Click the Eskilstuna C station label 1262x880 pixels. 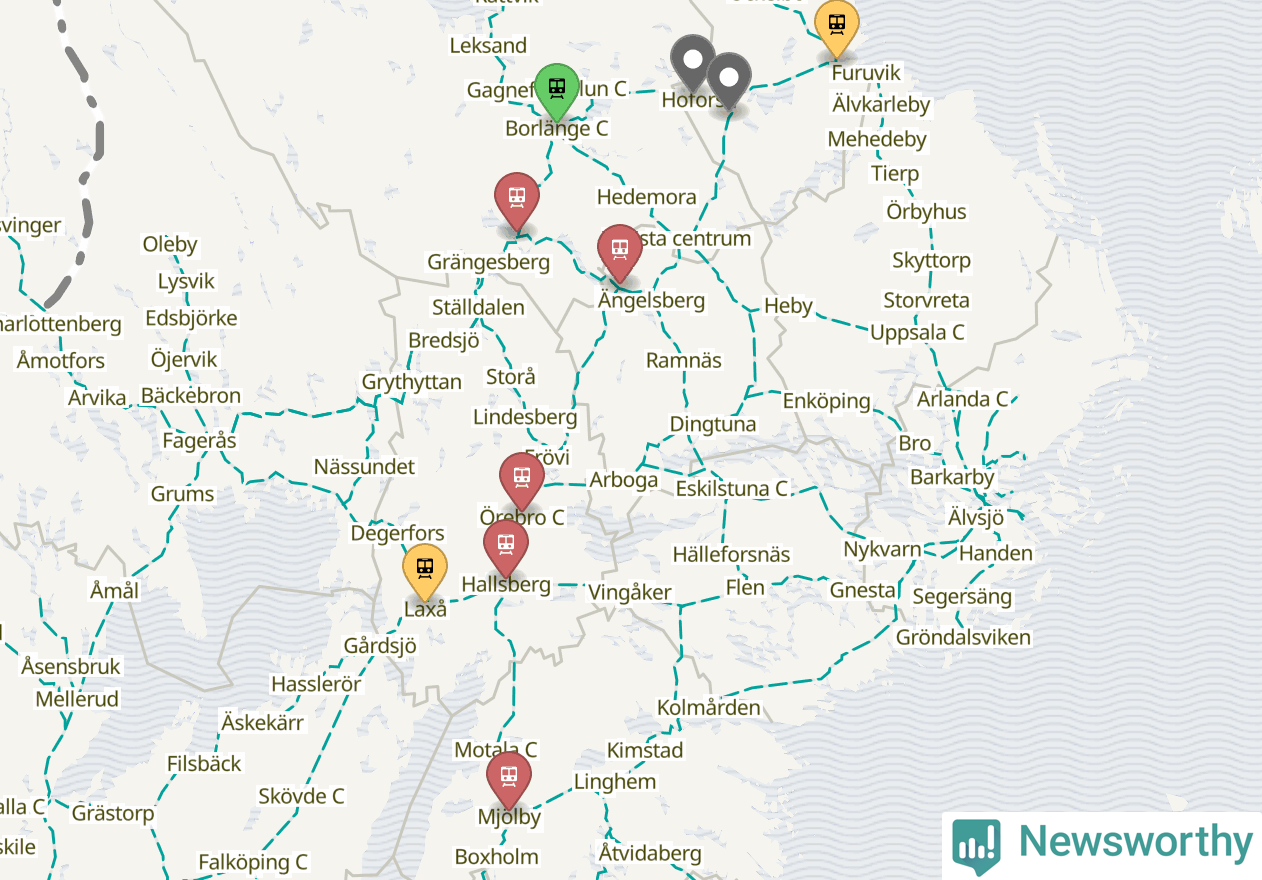point(732,489)
